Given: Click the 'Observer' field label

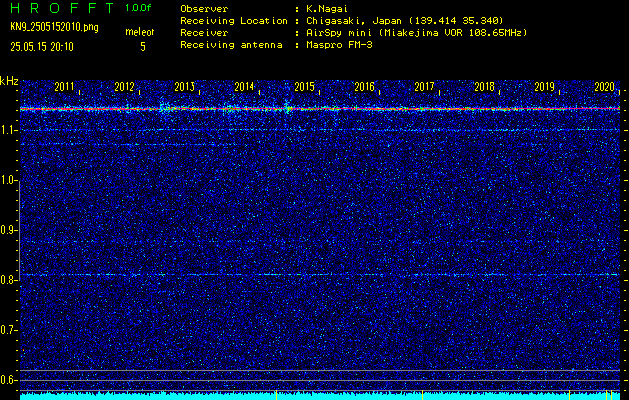Looking at the screenshot, I should click(204, 9).
